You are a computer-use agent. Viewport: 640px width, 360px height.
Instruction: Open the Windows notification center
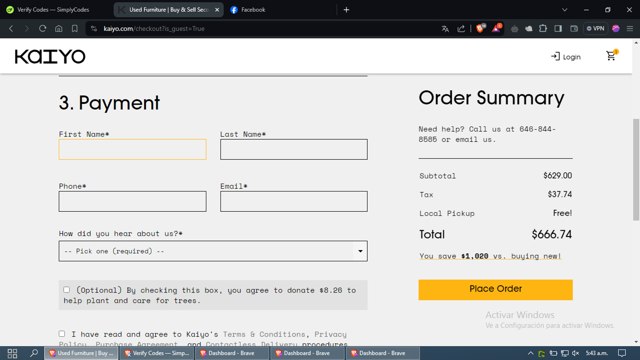[622, 353]
